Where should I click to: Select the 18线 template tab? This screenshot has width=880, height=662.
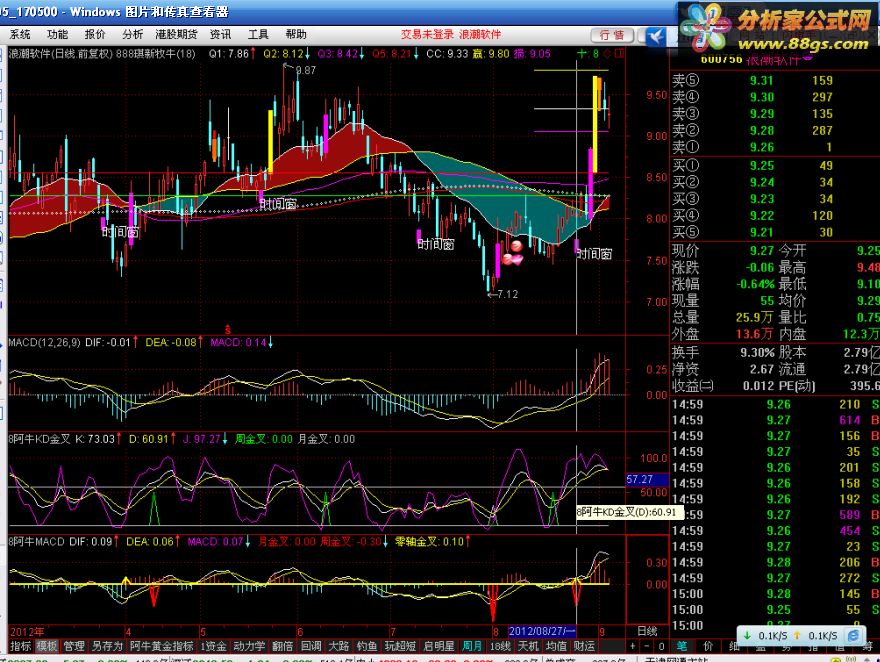click(x=500, y=646)
